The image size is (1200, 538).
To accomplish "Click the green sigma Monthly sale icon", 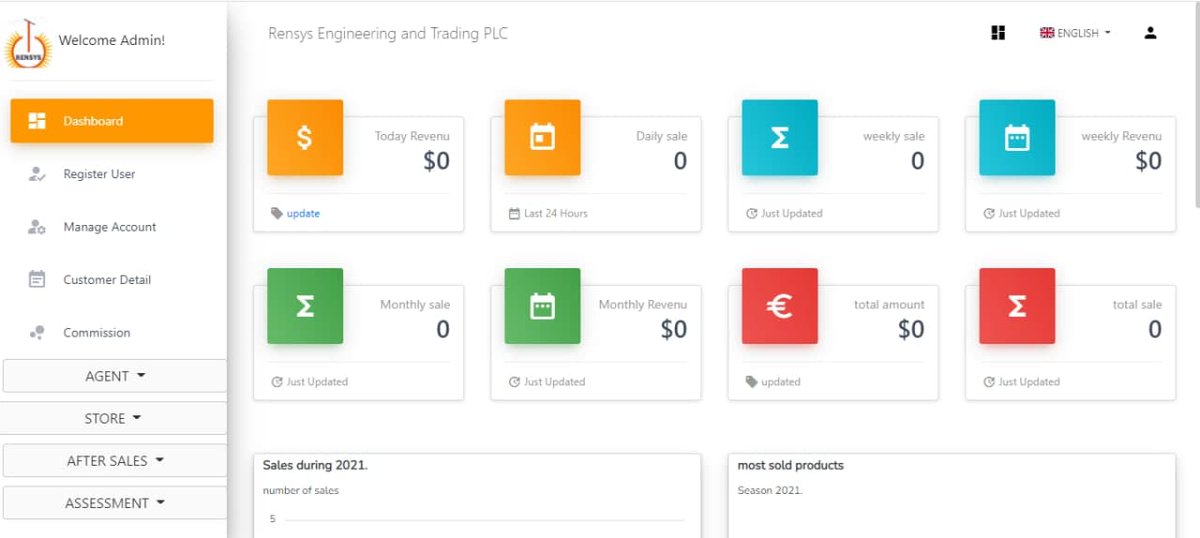I will coord(305,306).
